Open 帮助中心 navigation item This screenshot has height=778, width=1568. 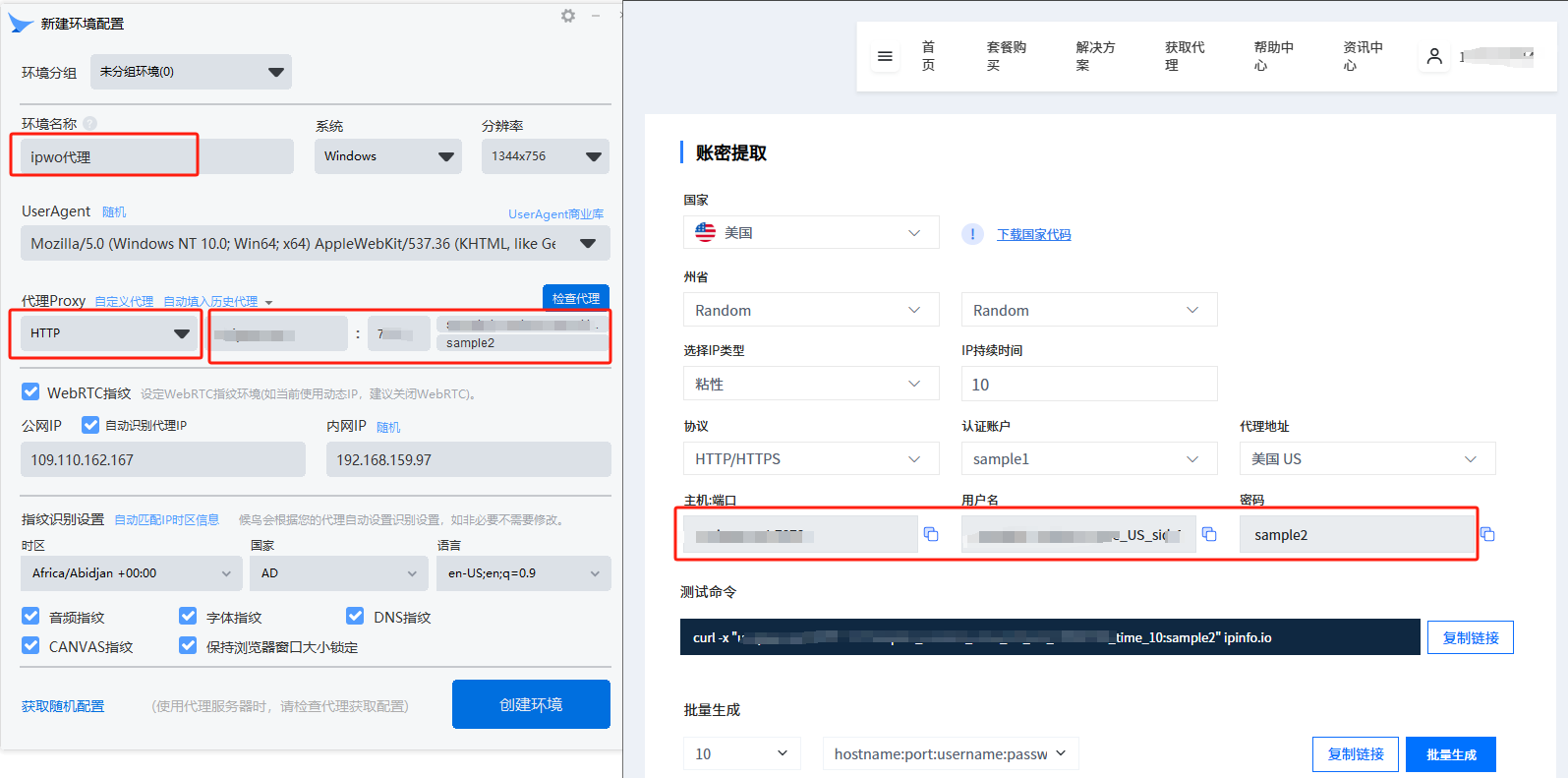[1273, 56]
